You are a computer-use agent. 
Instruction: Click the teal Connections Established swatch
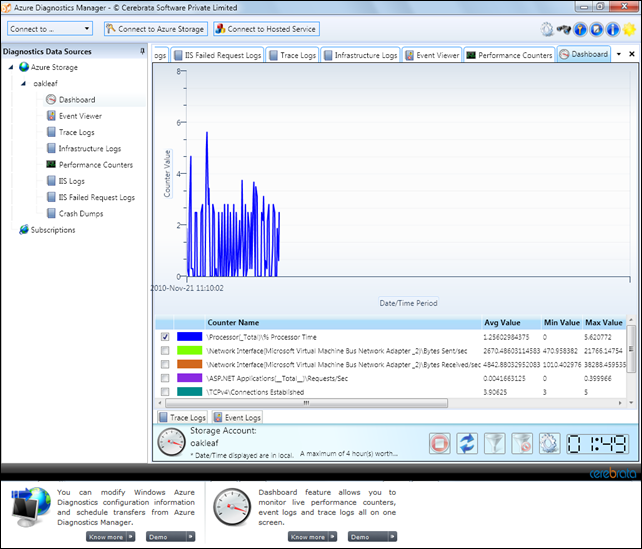[189, 391]
